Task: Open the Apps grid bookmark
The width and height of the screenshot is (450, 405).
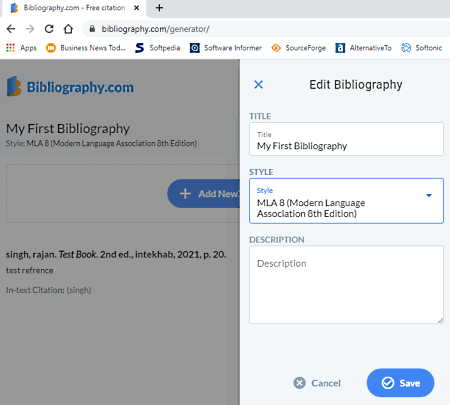Action: 21,48
